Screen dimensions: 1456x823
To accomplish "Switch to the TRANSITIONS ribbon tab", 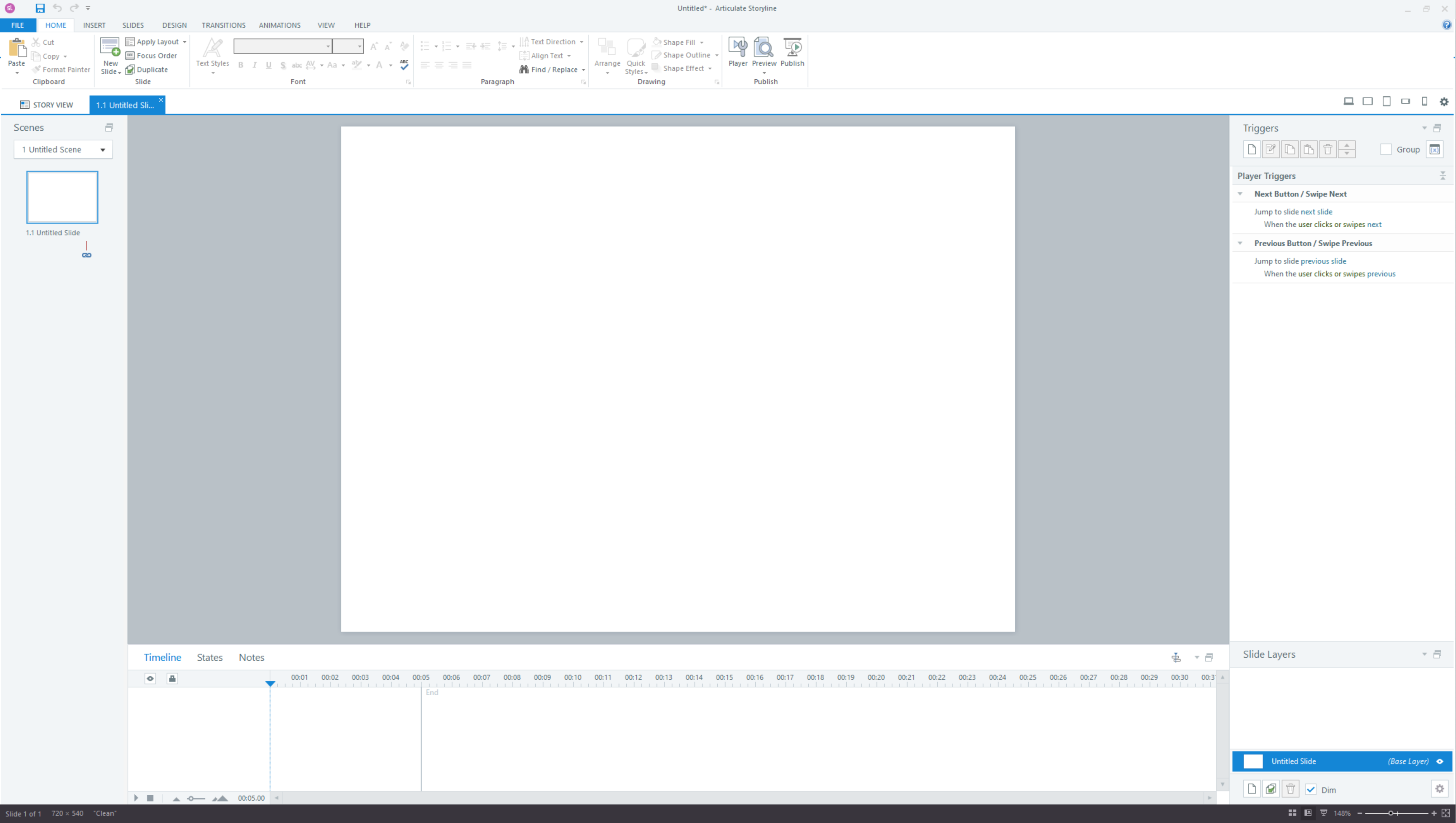I will click(x=223, y=25).
